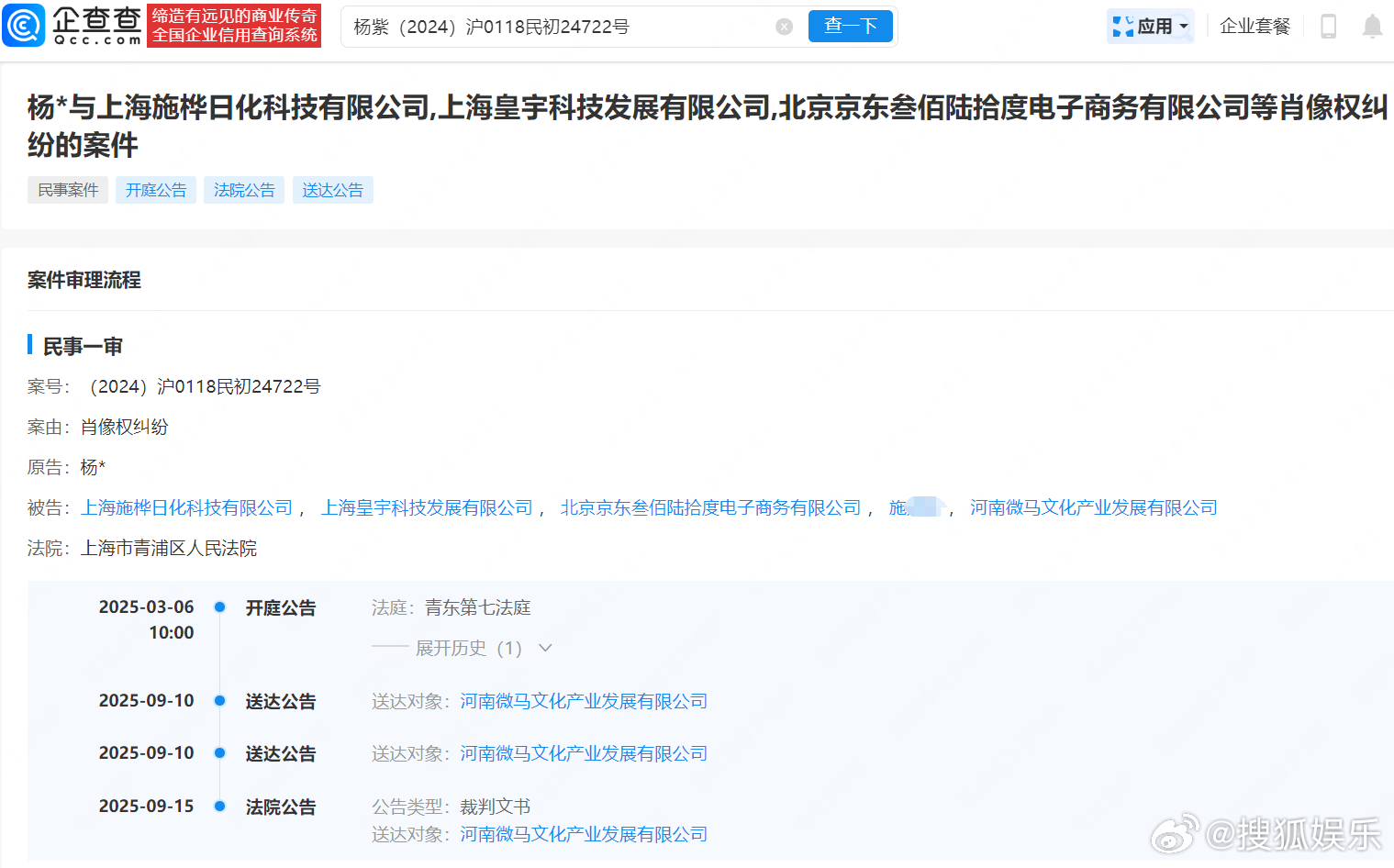Open 河南微马 link in 法院公告 row

pyautogui.click(x=584, y=834)
